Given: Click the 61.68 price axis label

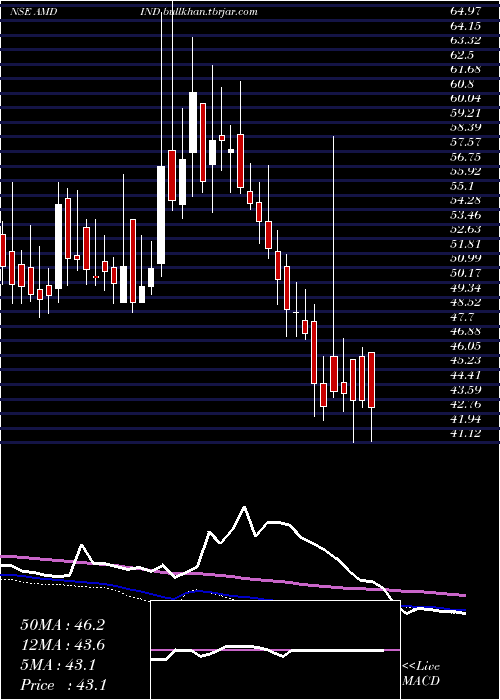Looking at the screenshot, I should click(466, 70).
